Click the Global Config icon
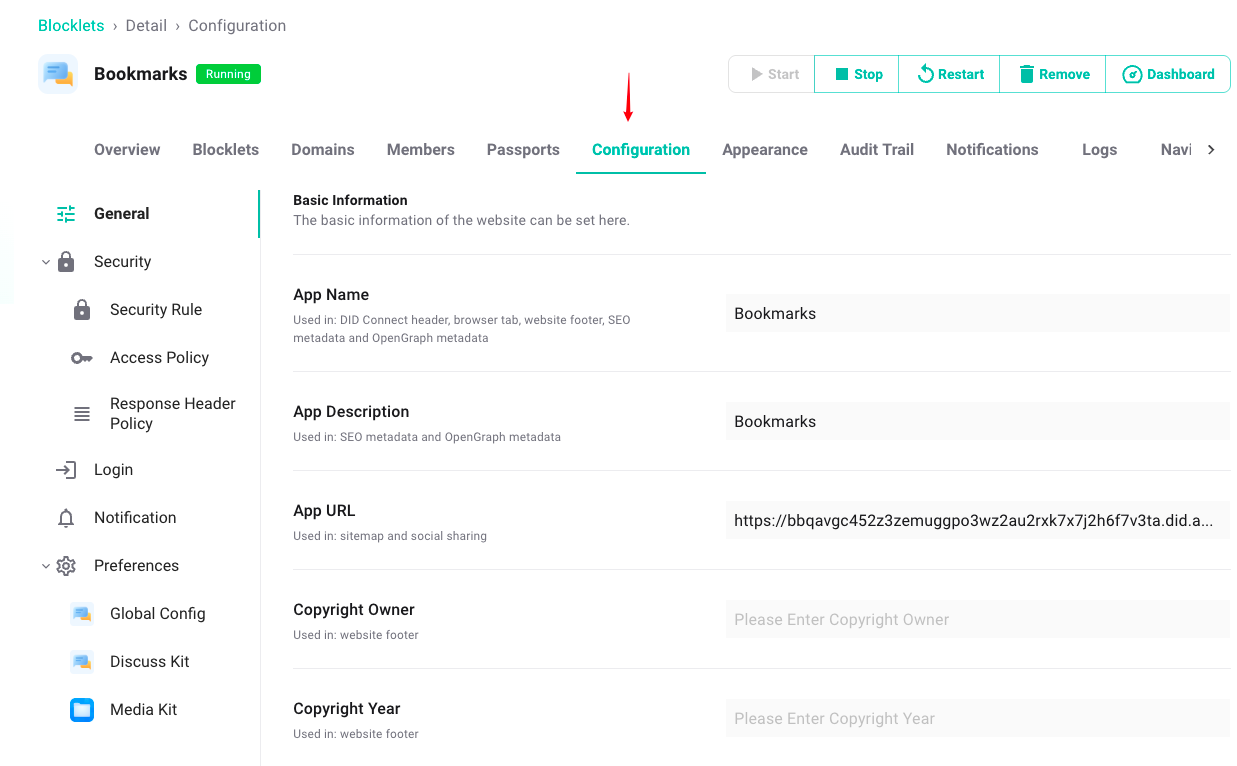This screenshot has height=766, width=1237. point(82,614)
